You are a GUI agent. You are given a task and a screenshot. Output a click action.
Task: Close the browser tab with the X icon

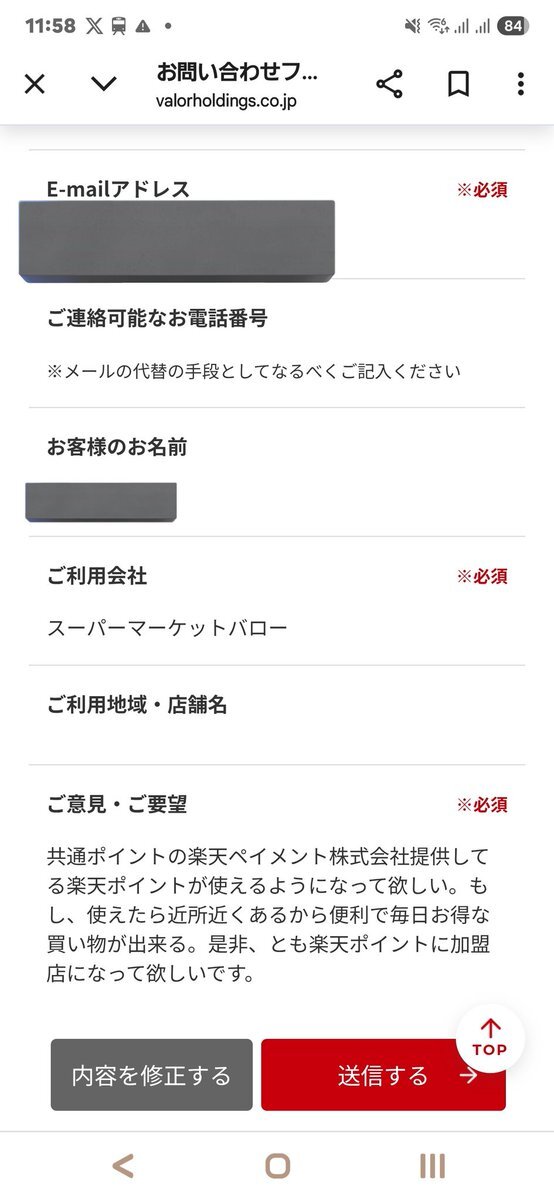click(x=34, y=84)
